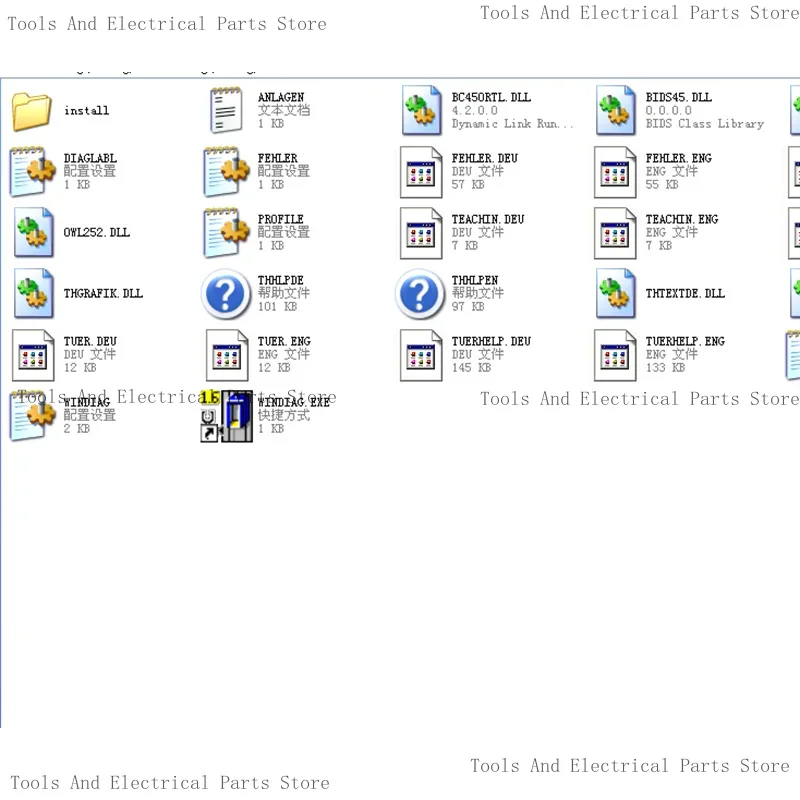Screen dimensions: 800x800
Task: Select the ANLAGEN text document icon
Action: click(226, 110)
